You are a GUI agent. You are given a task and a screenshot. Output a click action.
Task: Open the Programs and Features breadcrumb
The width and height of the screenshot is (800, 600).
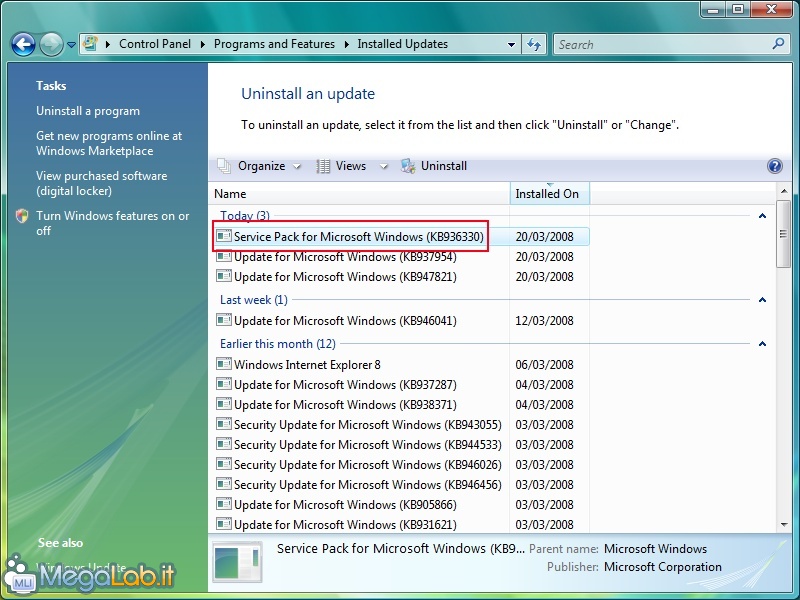274,44
